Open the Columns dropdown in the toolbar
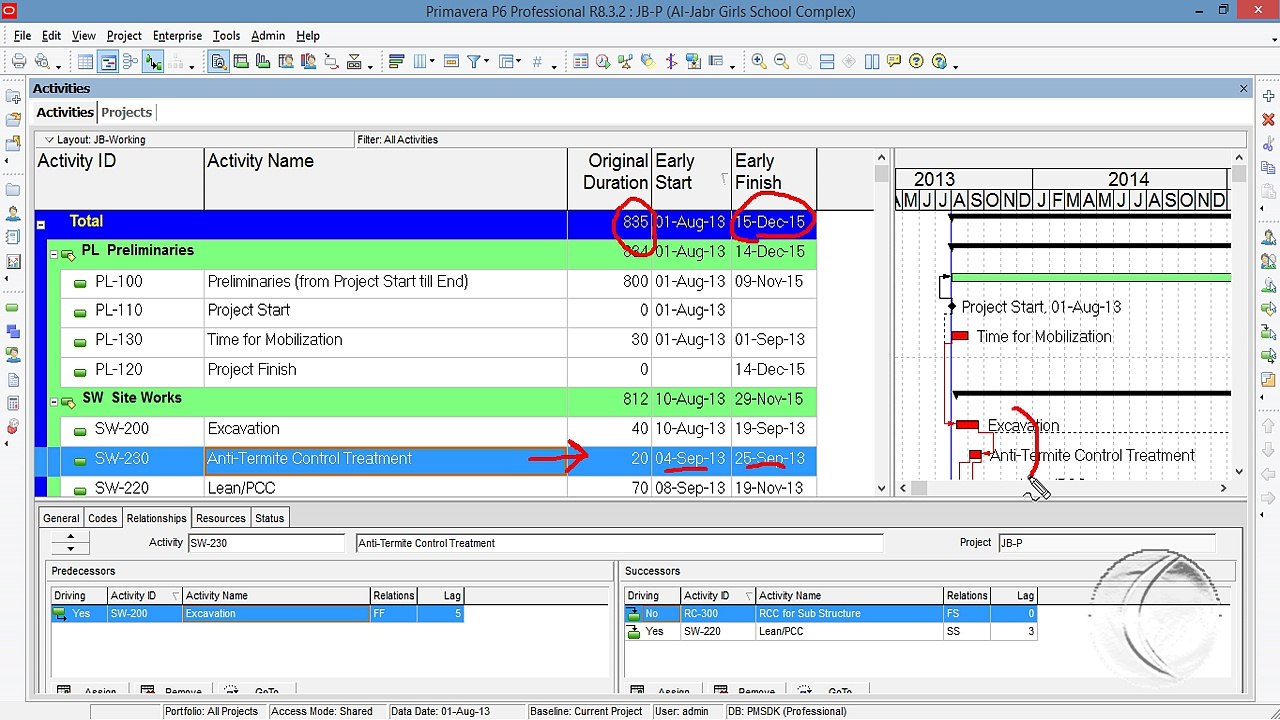Screen dimensions: 1280x720 [x=422, y=62]
